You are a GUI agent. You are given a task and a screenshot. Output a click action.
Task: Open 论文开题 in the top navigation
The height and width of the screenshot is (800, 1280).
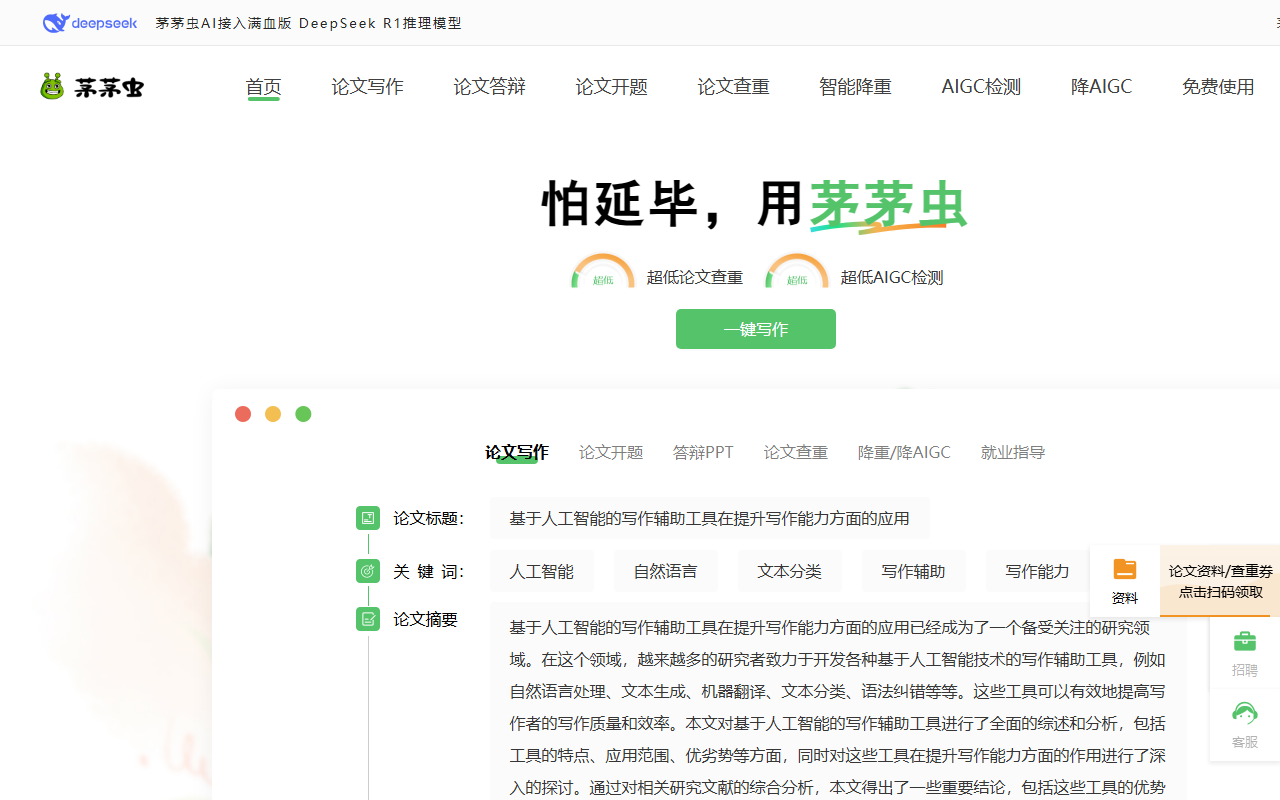[612, 87]
